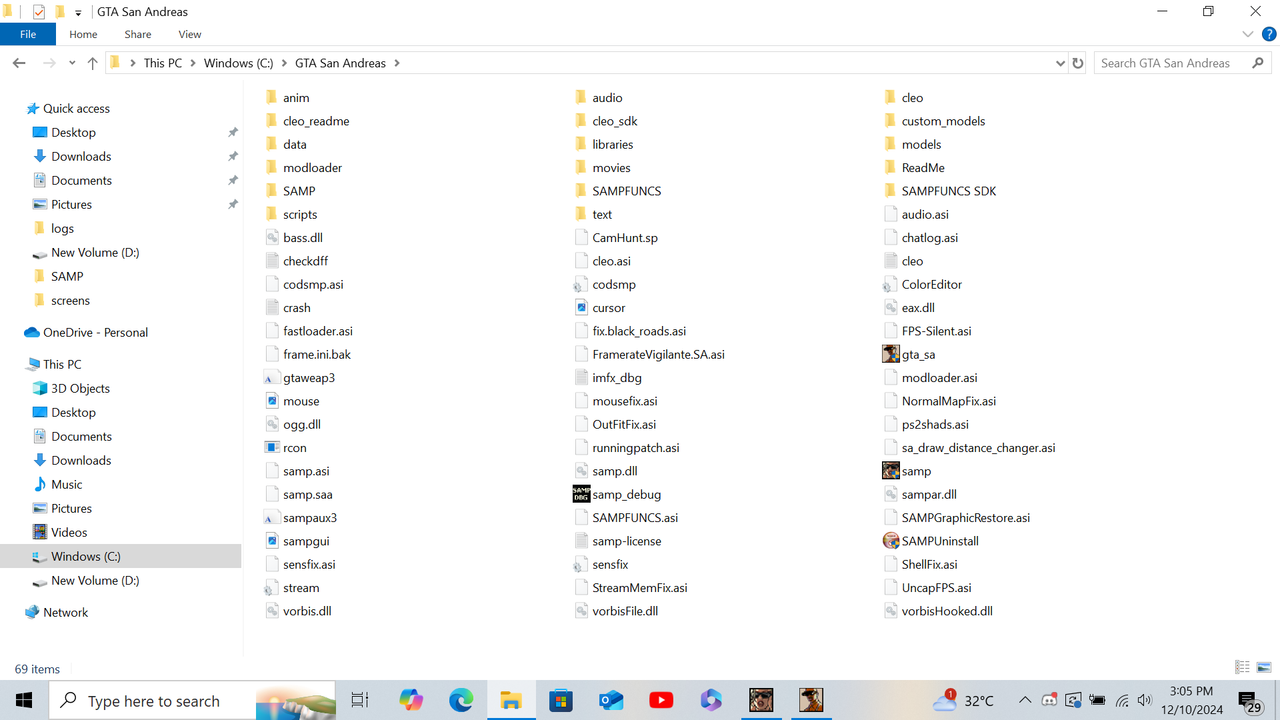This screenshot has width=1280, height=720.
Task: Select the sampgui image file icon
Action: [272, 541]
